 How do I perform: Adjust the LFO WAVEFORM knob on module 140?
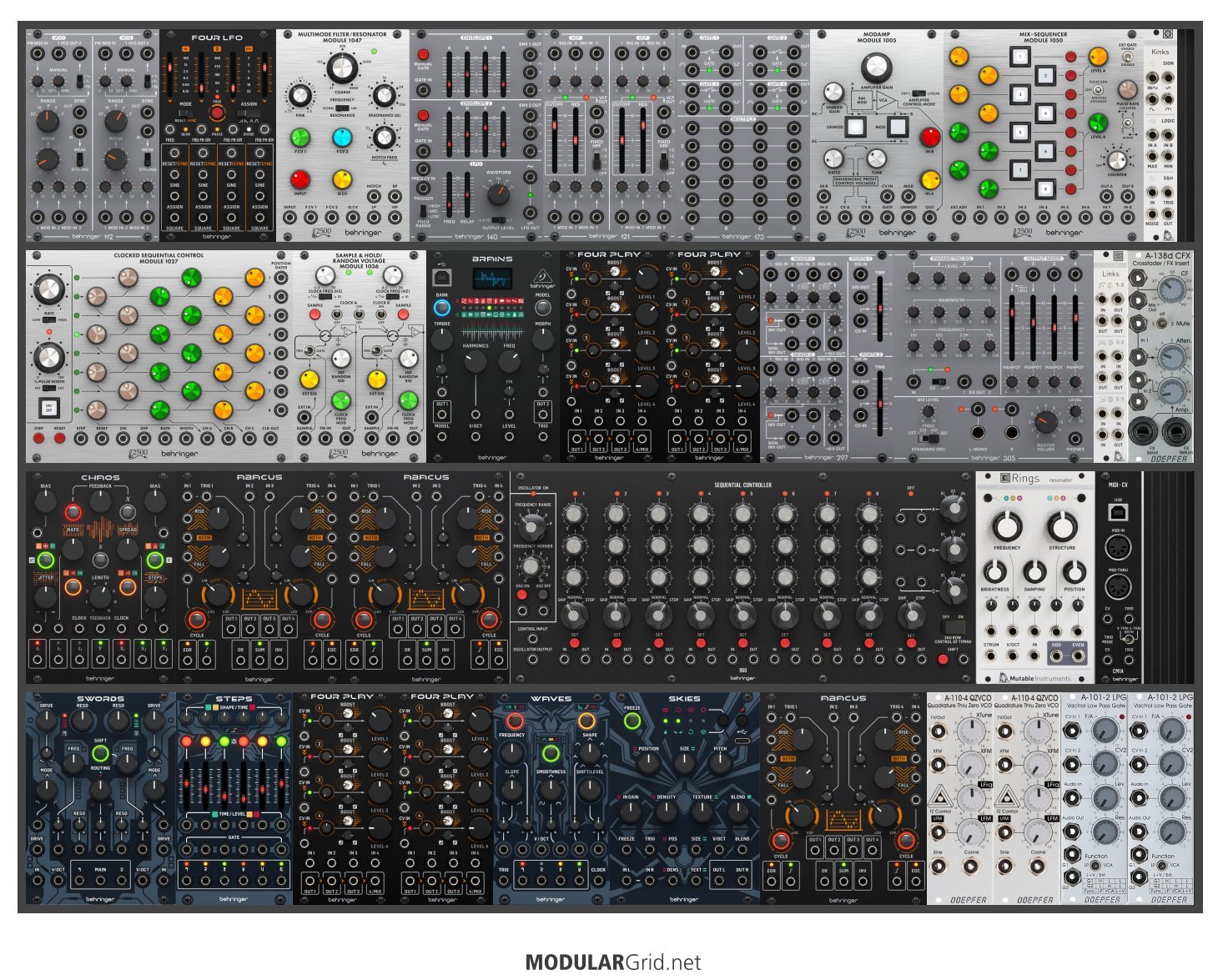coord(498,194)
